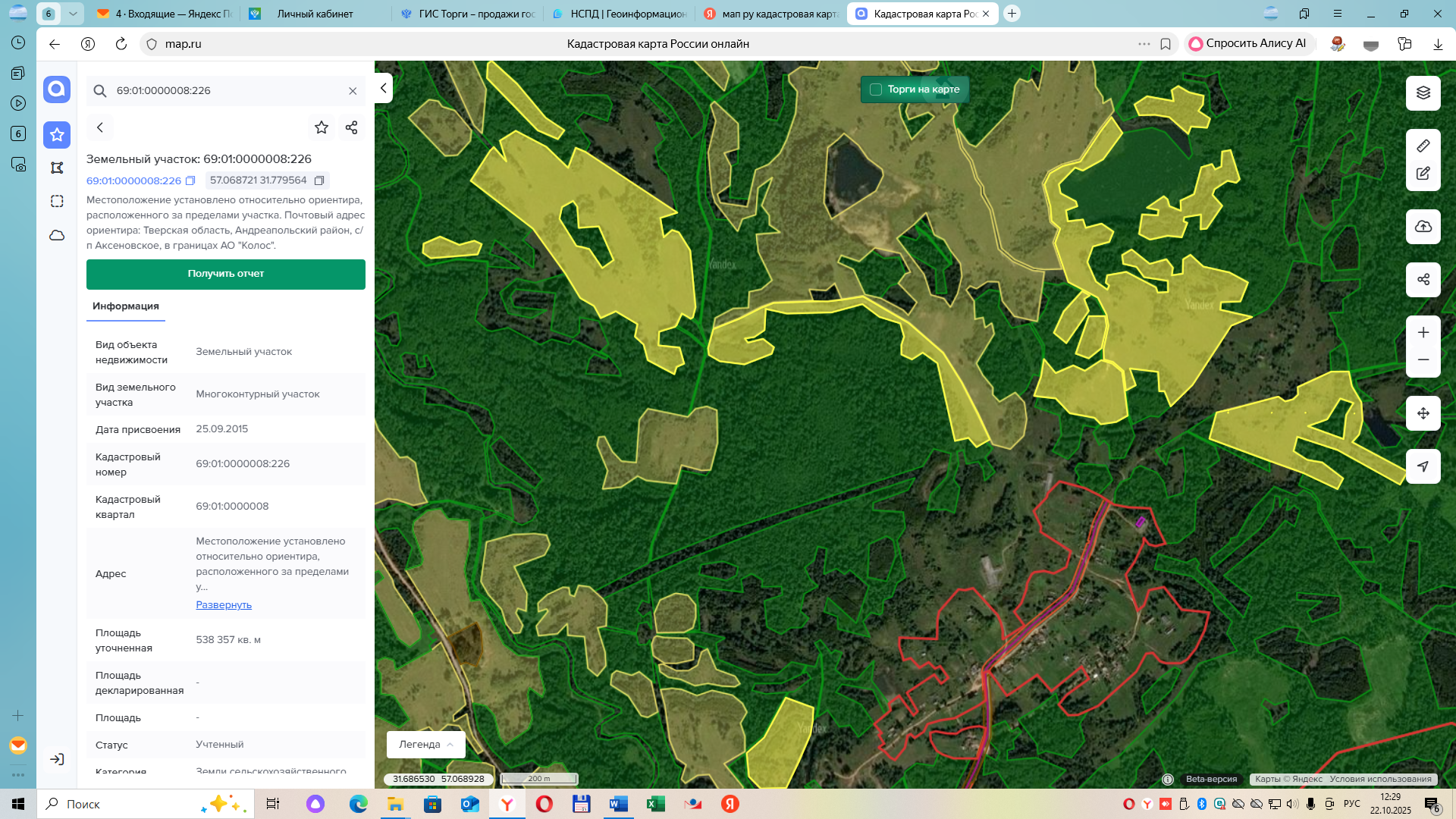Switch to мап ру кадастровая карта tab
This screenshot has width=1456, height=819.
(x=771, y=14)
